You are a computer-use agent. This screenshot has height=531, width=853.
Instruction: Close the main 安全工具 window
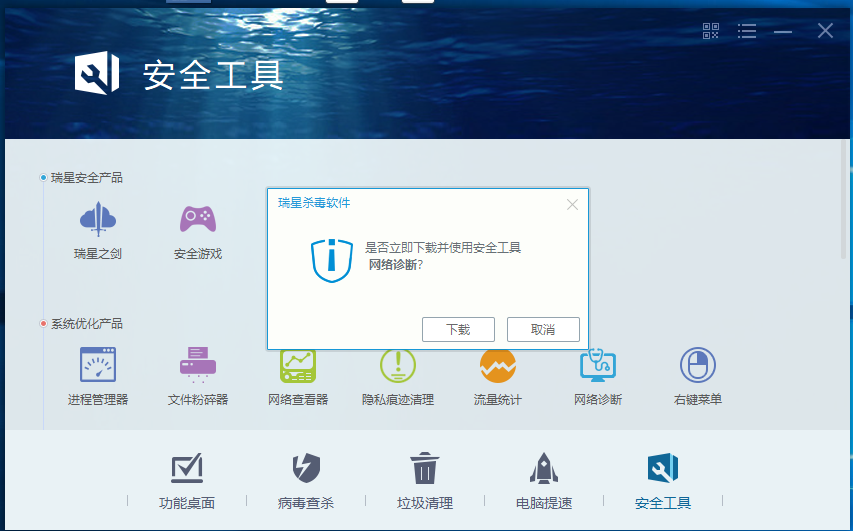(825, 30)
